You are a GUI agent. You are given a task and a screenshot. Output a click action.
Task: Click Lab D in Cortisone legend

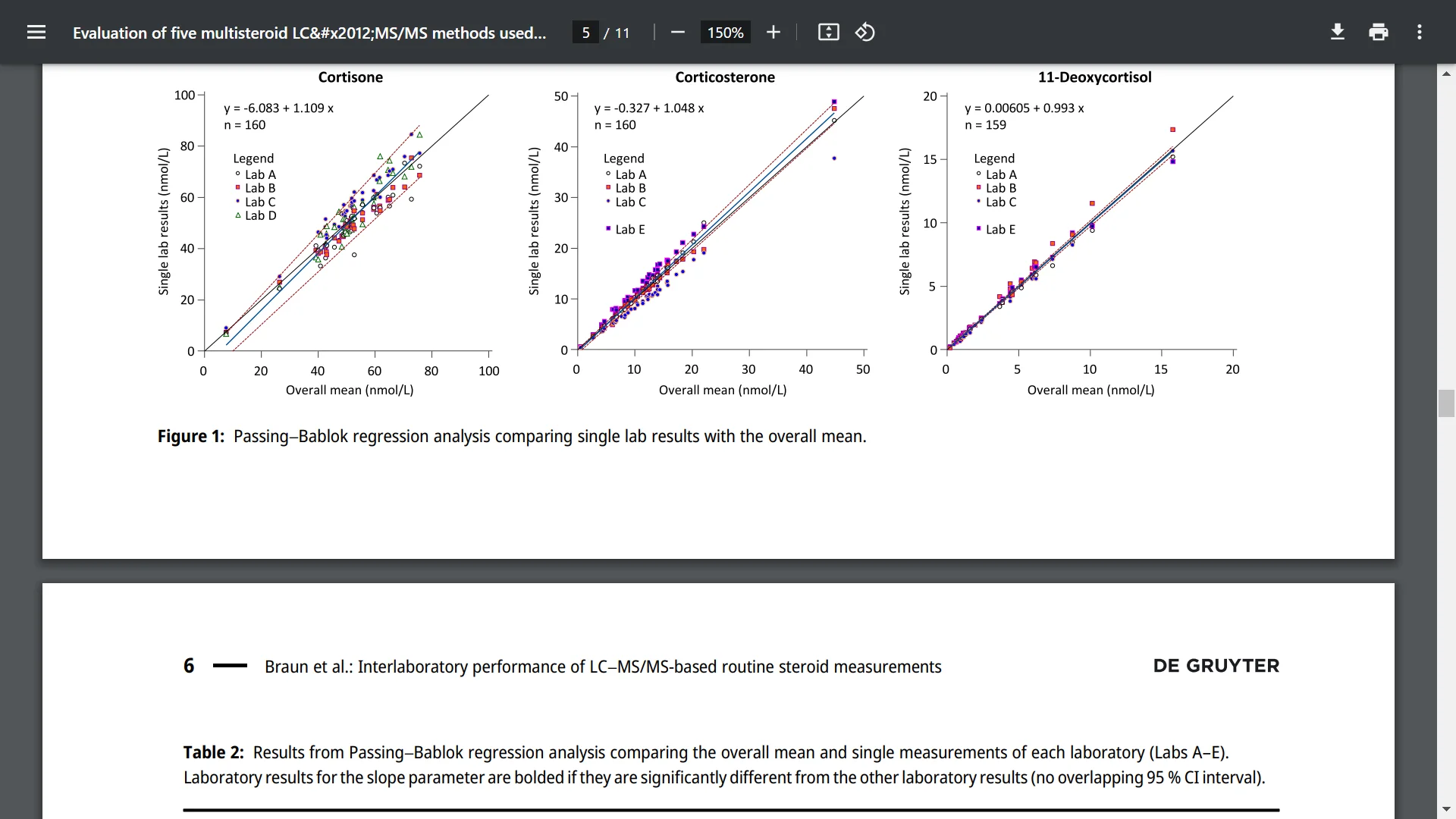click(x=256, y=215)
